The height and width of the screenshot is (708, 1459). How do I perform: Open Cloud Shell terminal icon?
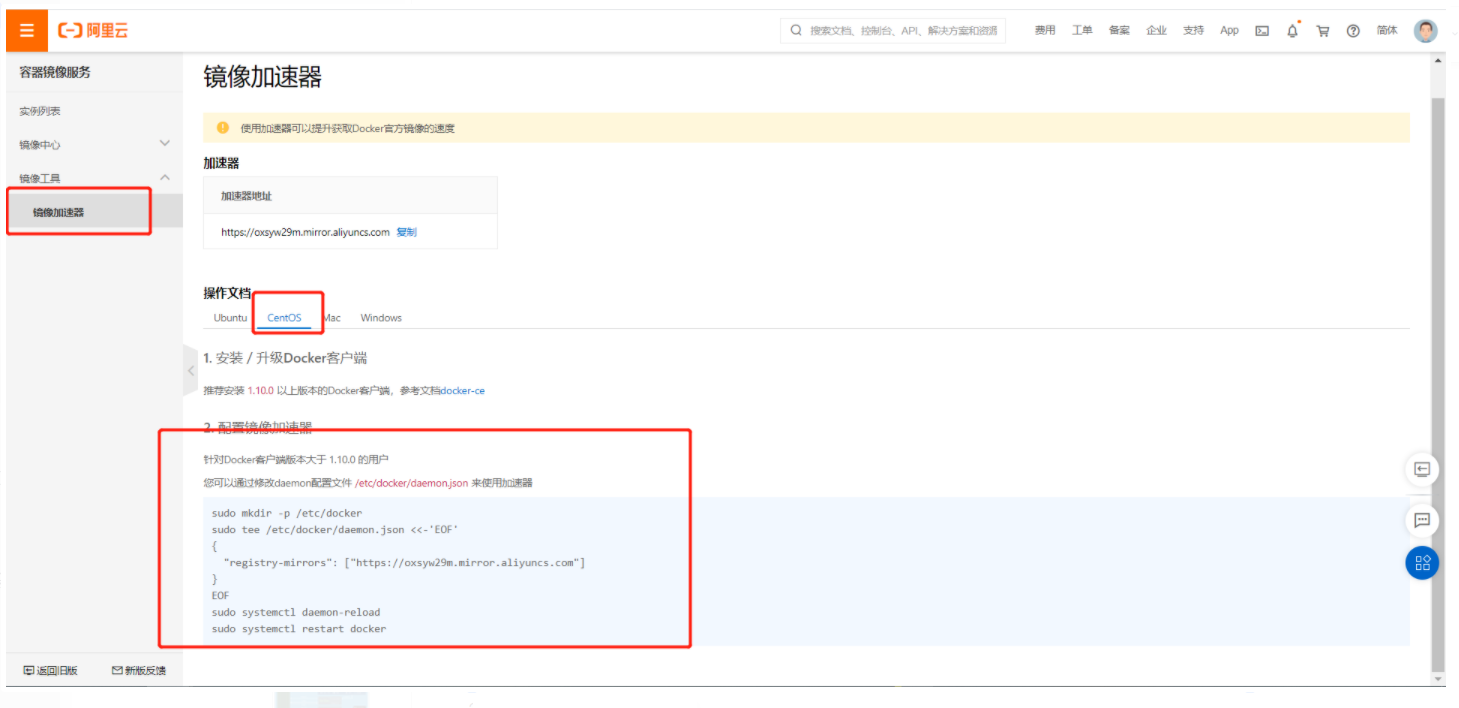1262,31
